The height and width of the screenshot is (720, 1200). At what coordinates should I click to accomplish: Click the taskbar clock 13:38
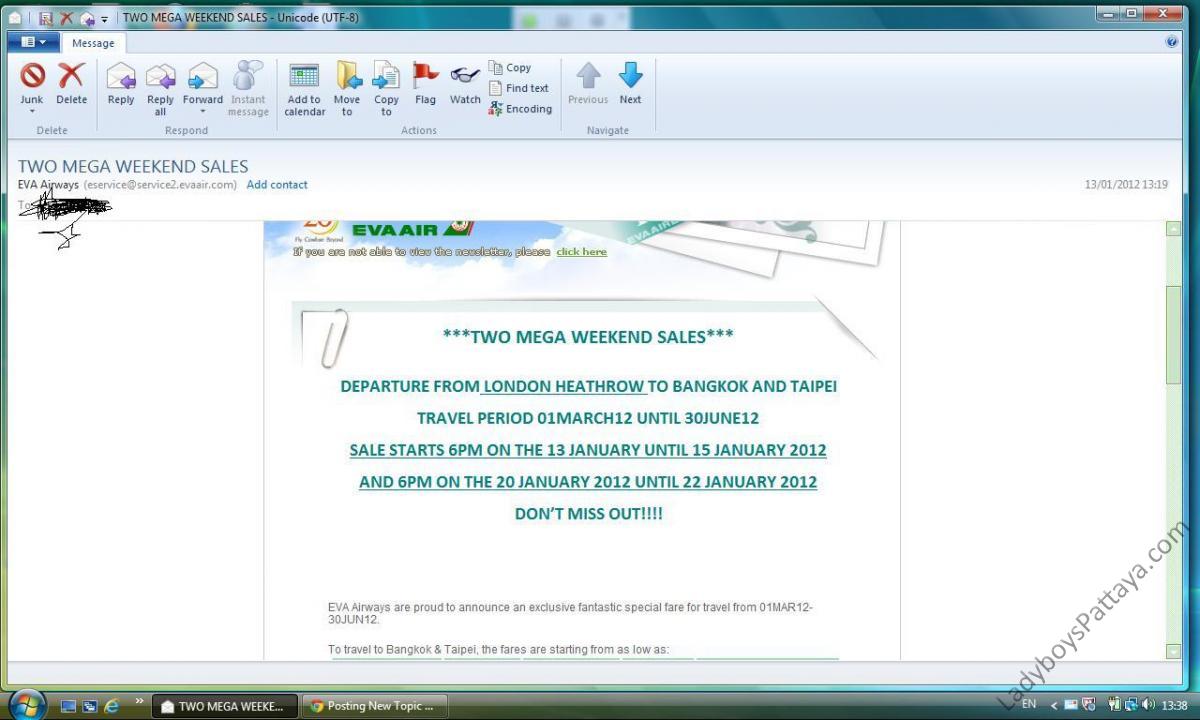click(1175, 705)
